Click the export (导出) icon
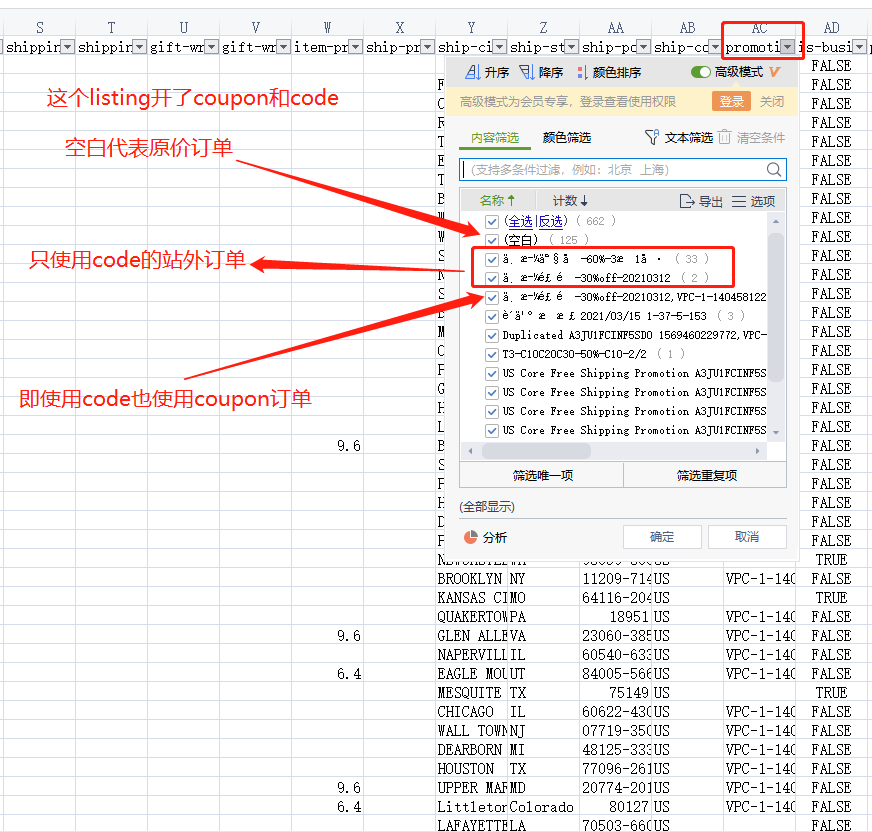 pyautogui.click(x=687, y=201)
